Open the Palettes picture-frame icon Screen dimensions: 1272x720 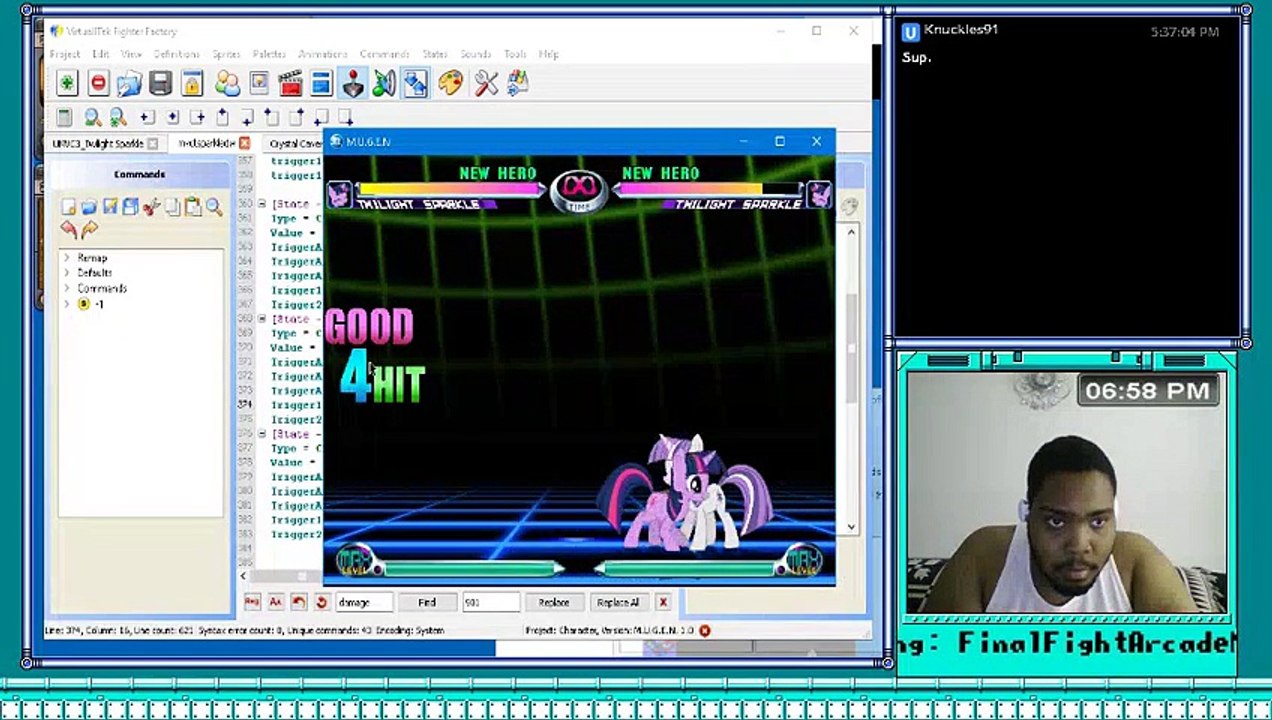[x=258, y=84]
